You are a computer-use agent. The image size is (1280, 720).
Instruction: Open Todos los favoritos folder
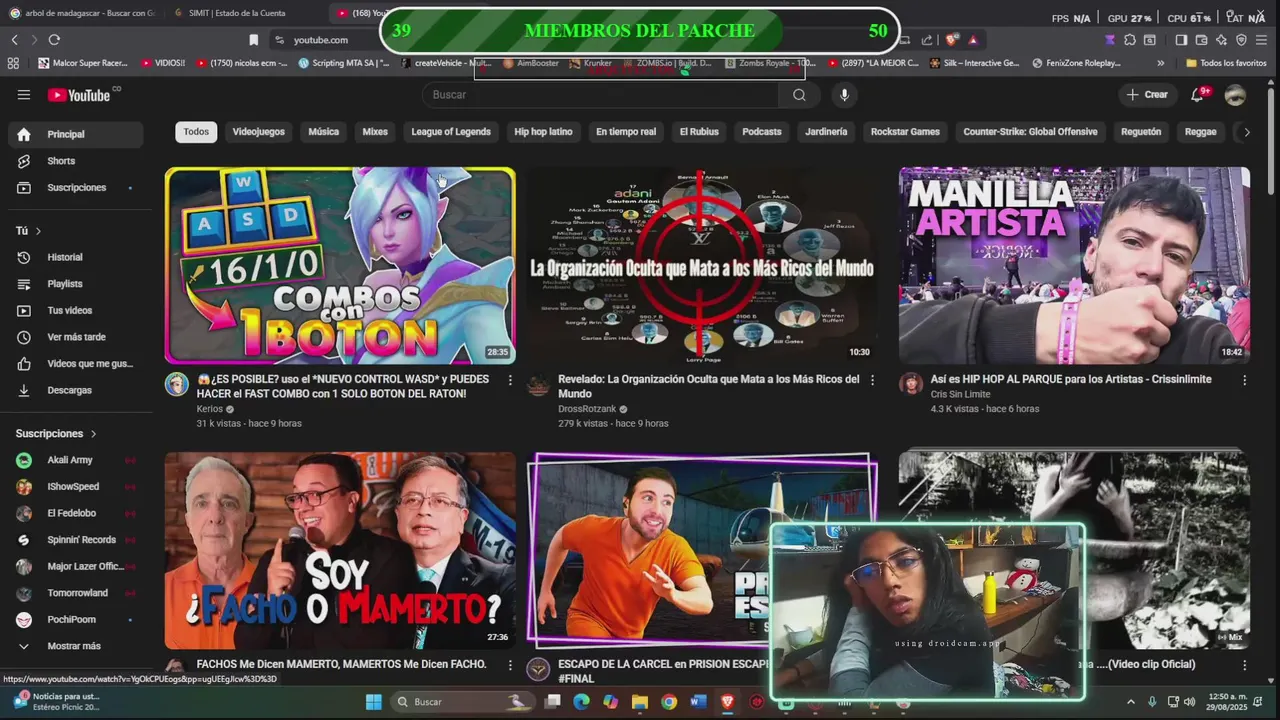pos(1226,63)
